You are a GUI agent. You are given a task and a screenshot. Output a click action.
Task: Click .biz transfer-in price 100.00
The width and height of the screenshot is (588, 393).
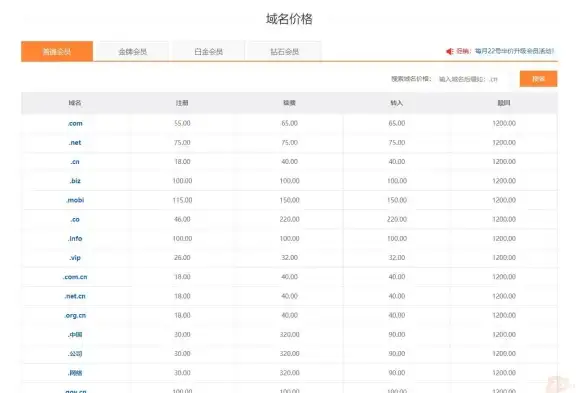397,181
